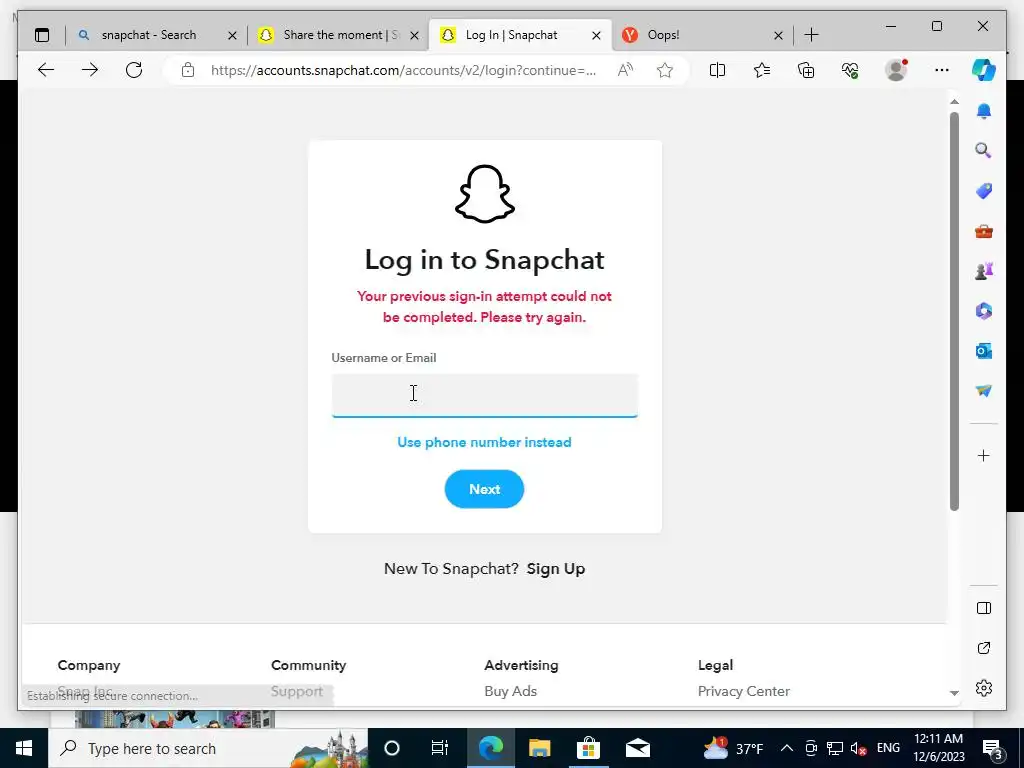
Task: Open a new tab with plus button
Action: click(x=811, y=35)
